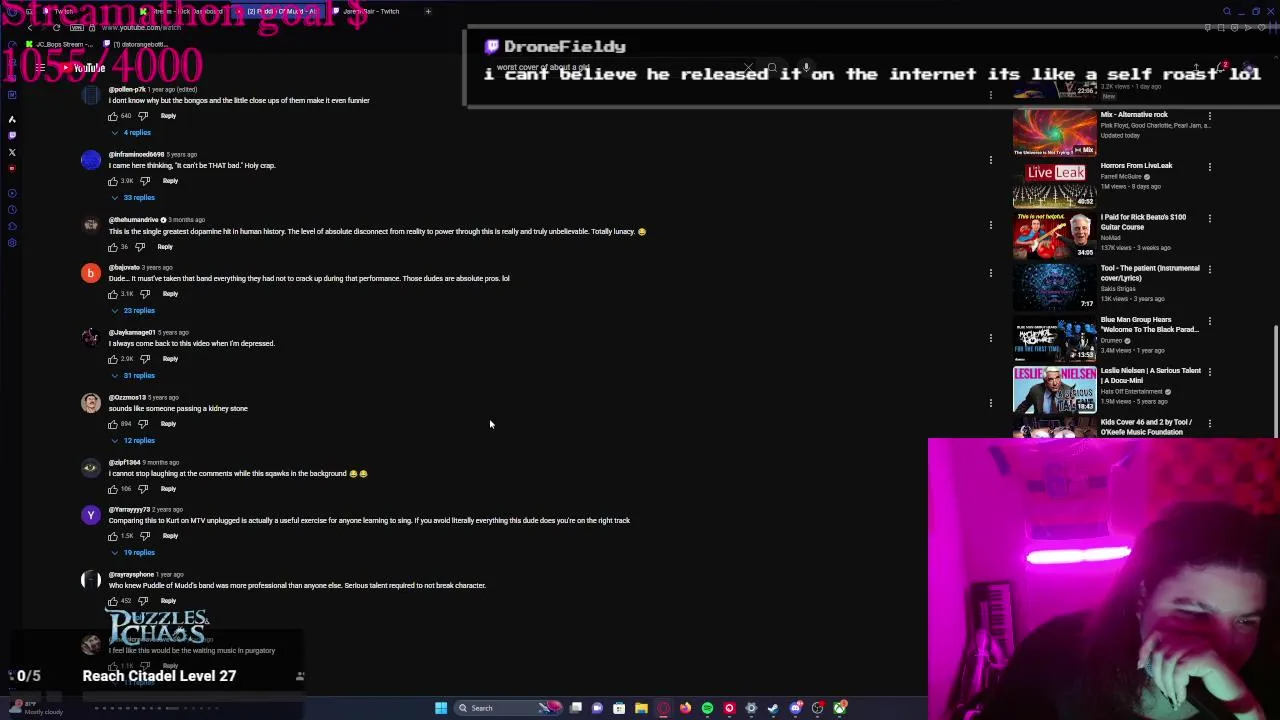Open options menu for Rick Beato guitar course video
Image resolution: width=1280 pixels, height=720 pixels.
1210,218
